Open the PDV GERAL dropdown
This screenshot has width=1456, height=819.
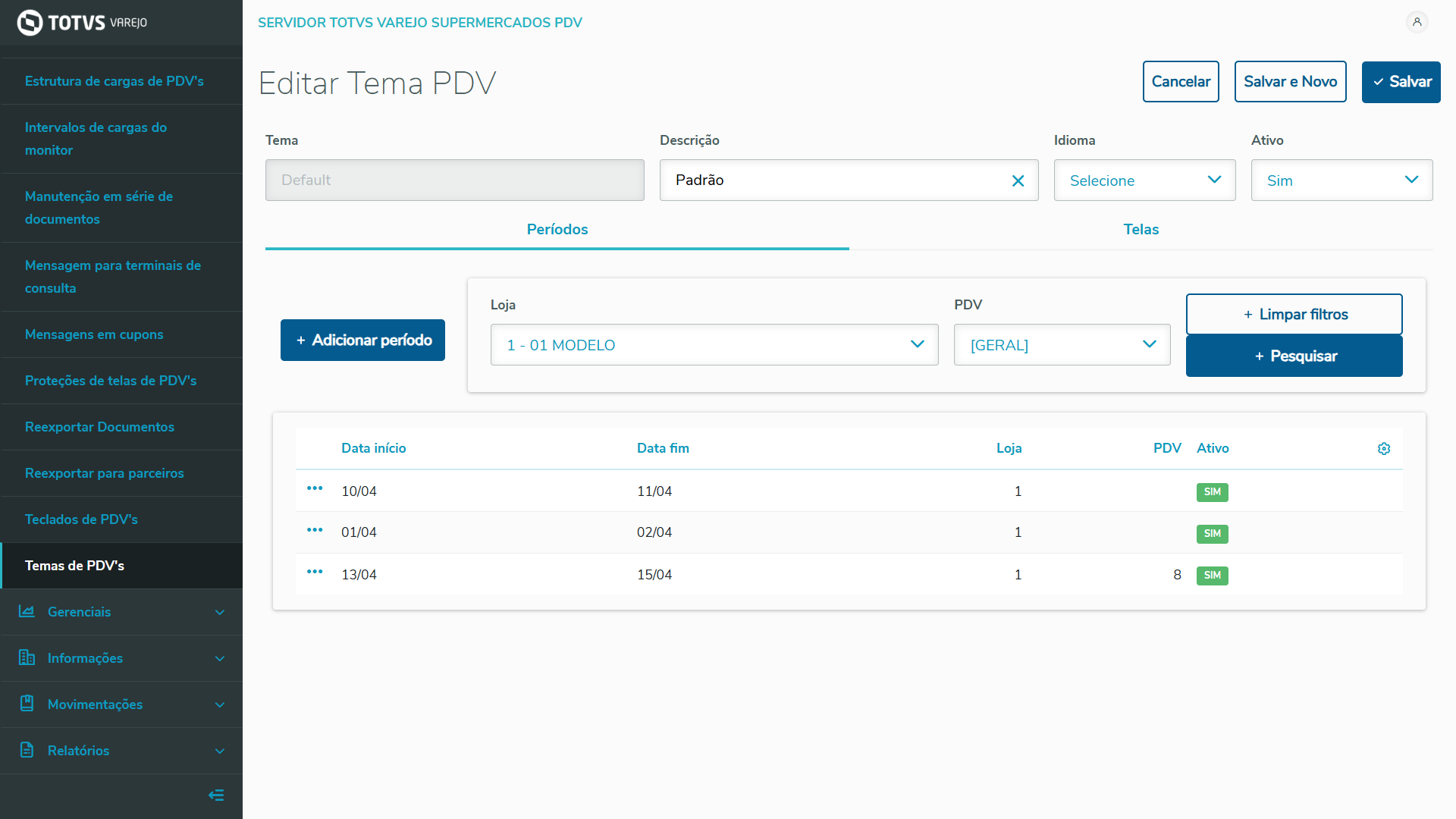coord(1062,345)
